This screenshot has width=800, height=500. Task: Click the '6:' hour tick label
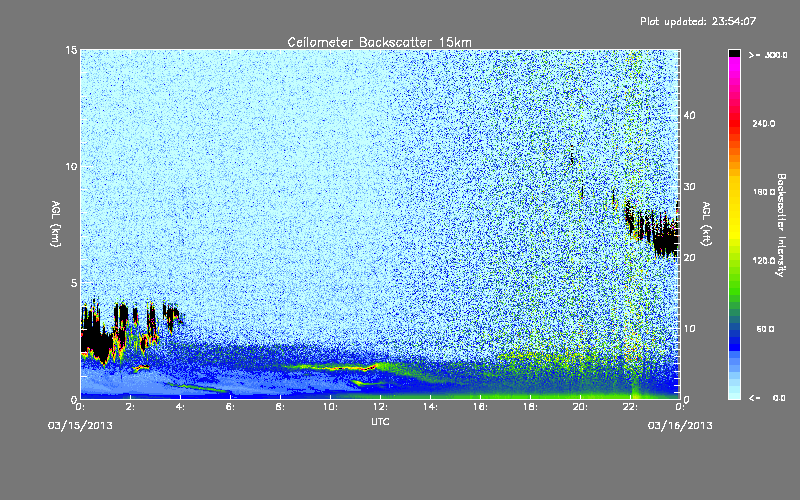[230, 407]
